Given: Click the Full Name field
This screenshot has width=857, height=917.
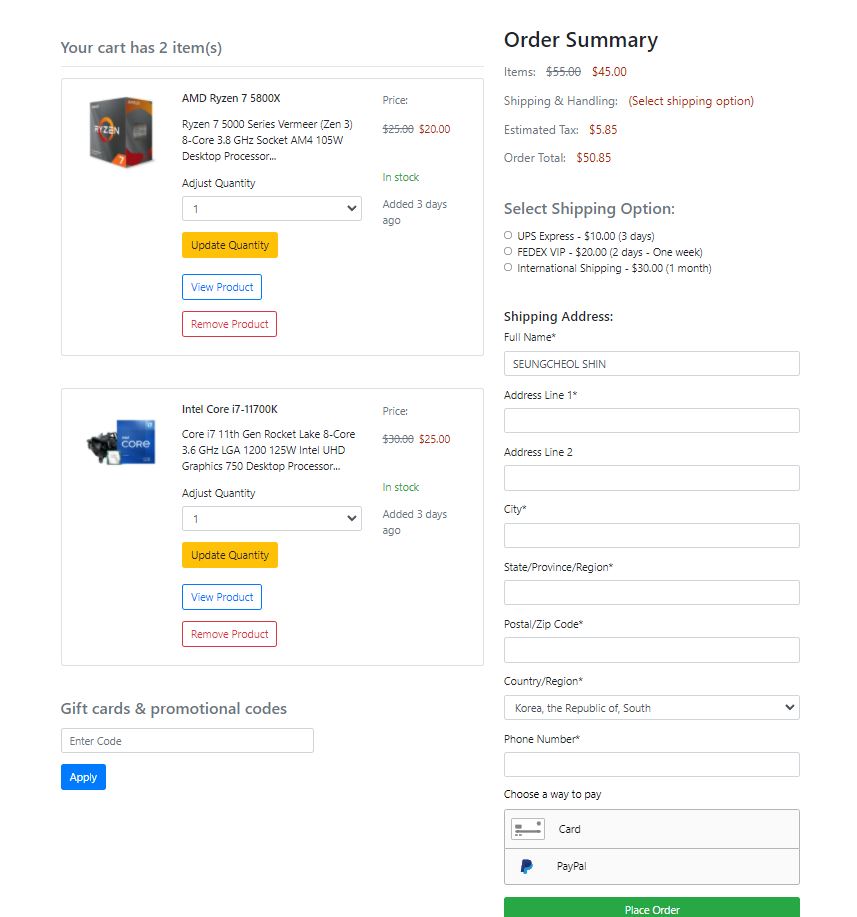Looking at the screenshot, I should coord(652,364).
